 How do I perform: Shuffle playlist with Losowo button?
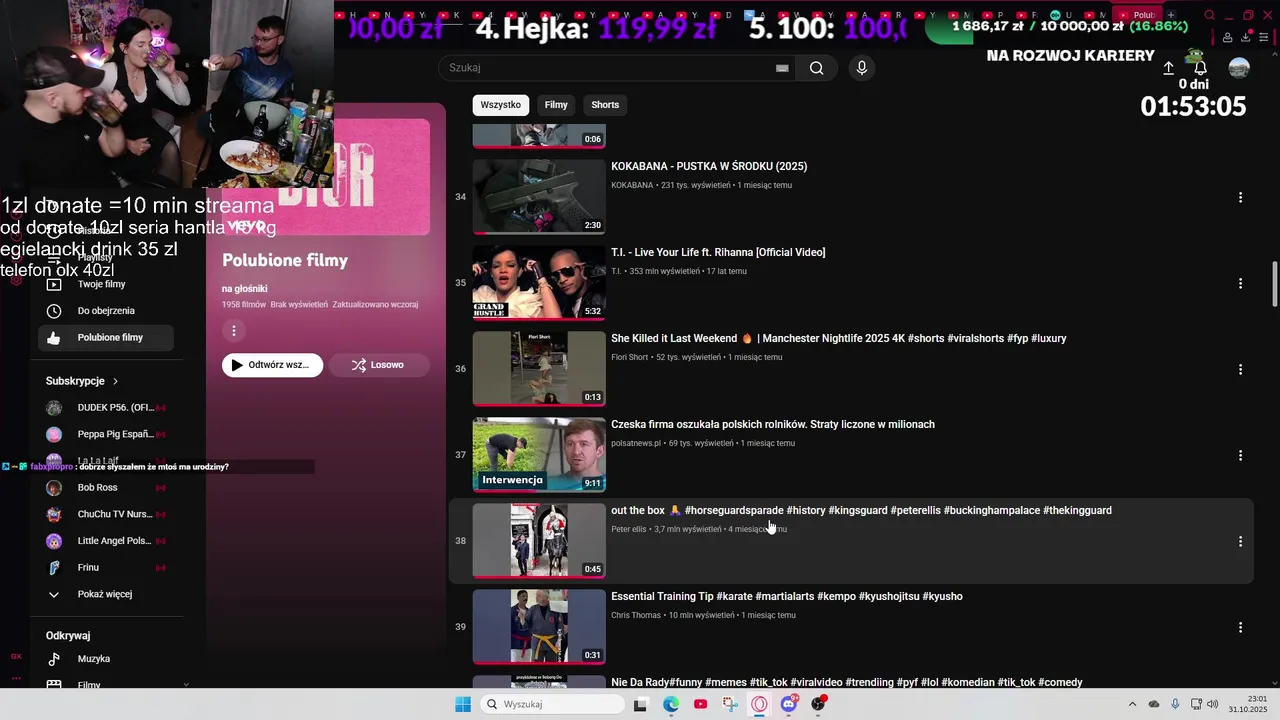pyautogui.click(x=379, y=365)
